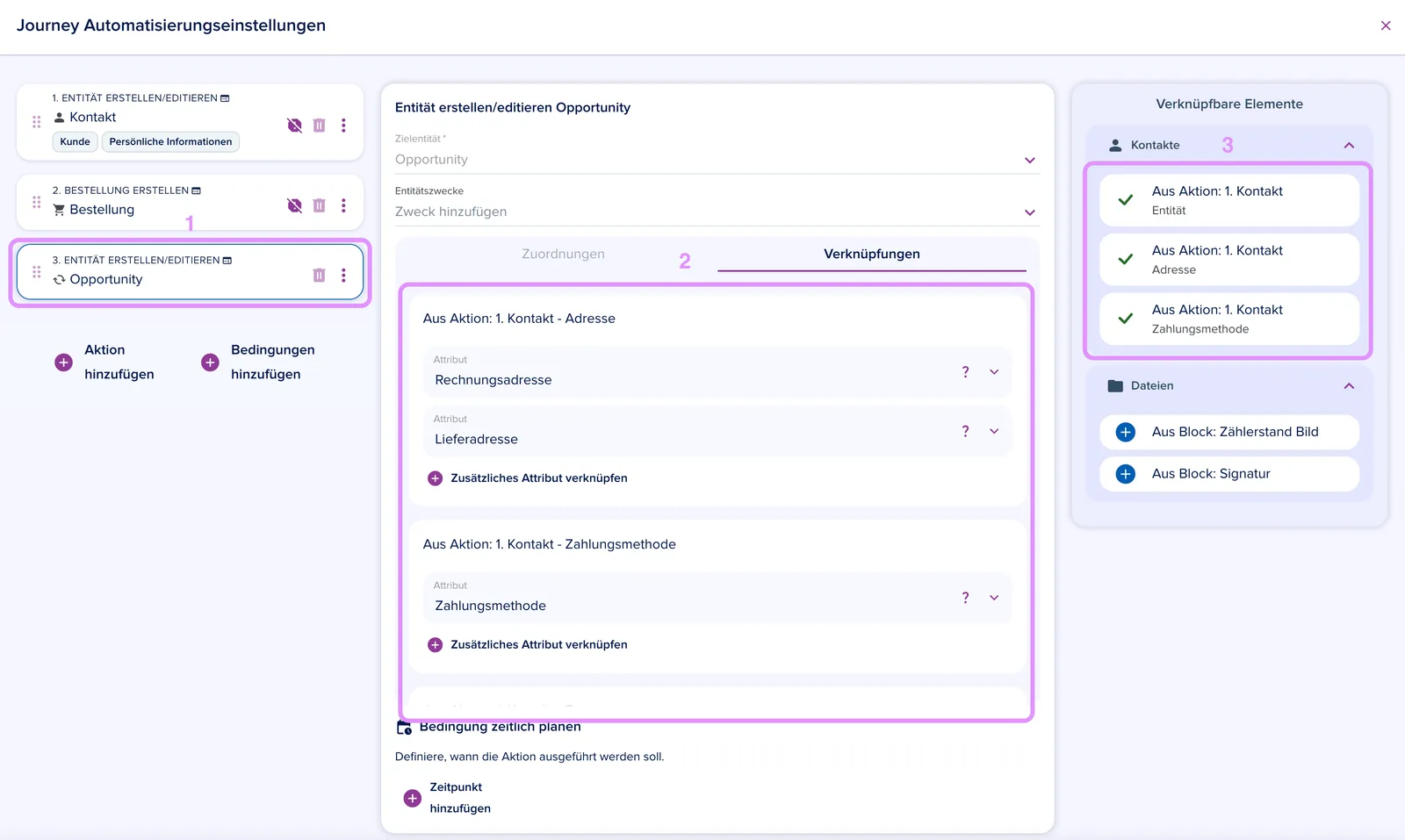Open the Entitätszwecke dropdown Zweck hinzufügen
The image size is (1405, 840).
coord(717,212)
